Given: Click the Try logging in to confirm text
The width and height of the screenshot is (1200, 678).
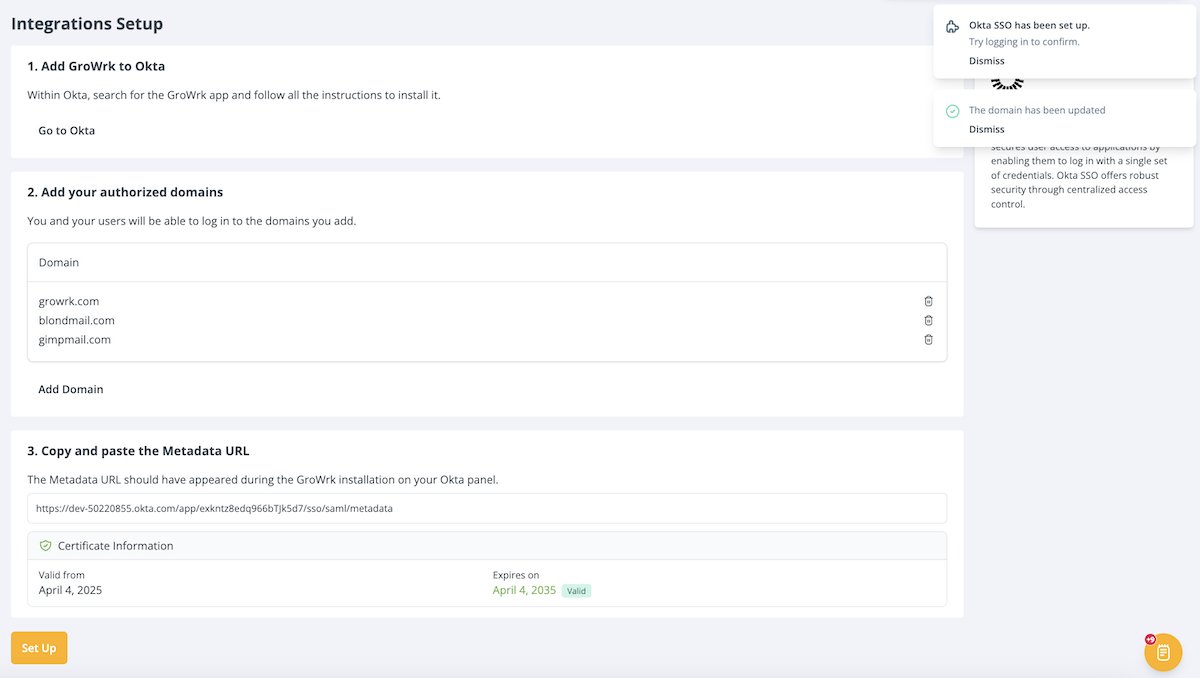Looking at the screenshot, I should (1024, 42).
